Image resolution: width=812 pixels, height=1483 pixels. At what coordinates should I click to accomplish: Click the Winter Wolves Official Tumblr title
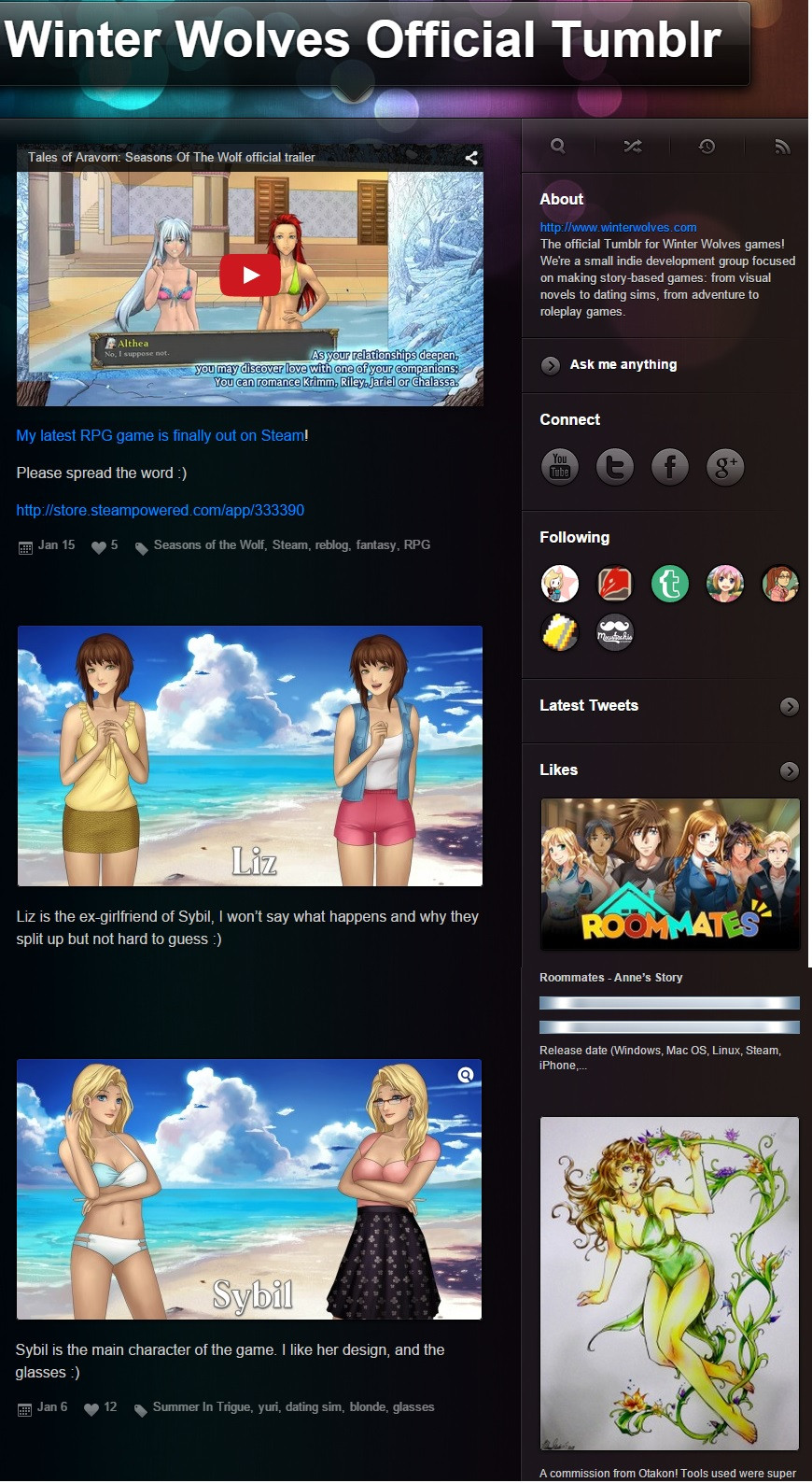point(363,40)
